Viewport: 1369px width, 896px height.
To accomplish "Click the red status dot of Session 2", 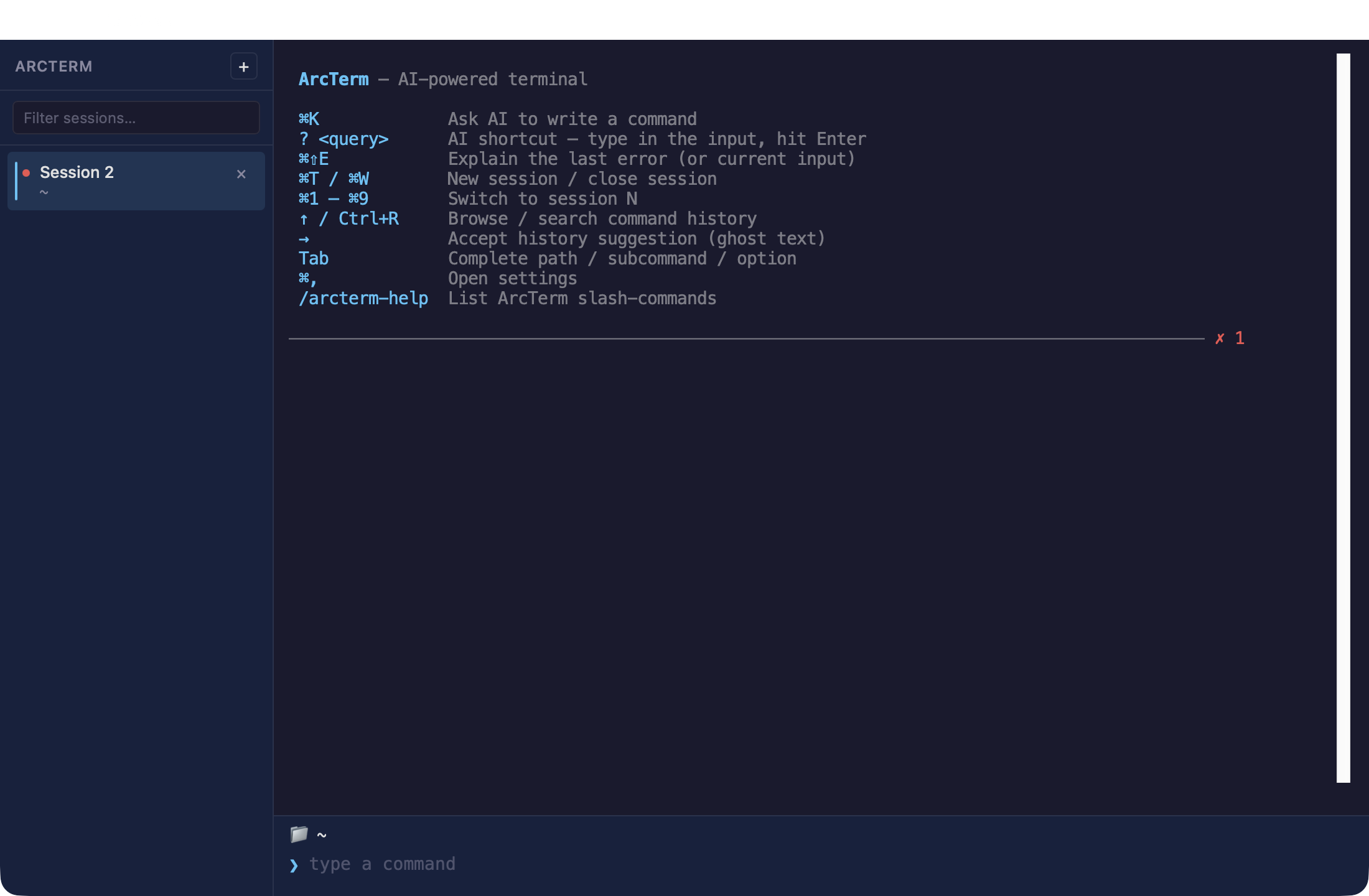I will tap(26, 173).
